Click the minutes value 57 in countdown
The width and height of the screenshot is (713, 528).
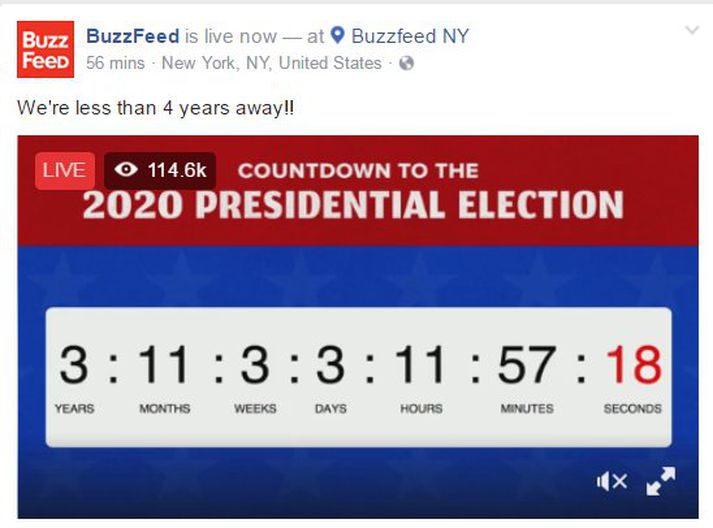(x=527, y=364)
